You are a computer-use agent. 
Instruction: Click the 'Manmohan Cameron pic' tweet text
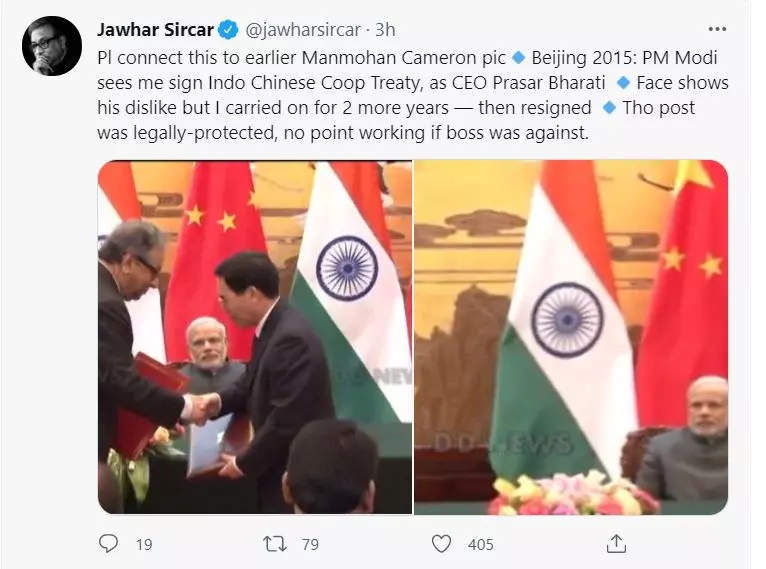point(403,58)
